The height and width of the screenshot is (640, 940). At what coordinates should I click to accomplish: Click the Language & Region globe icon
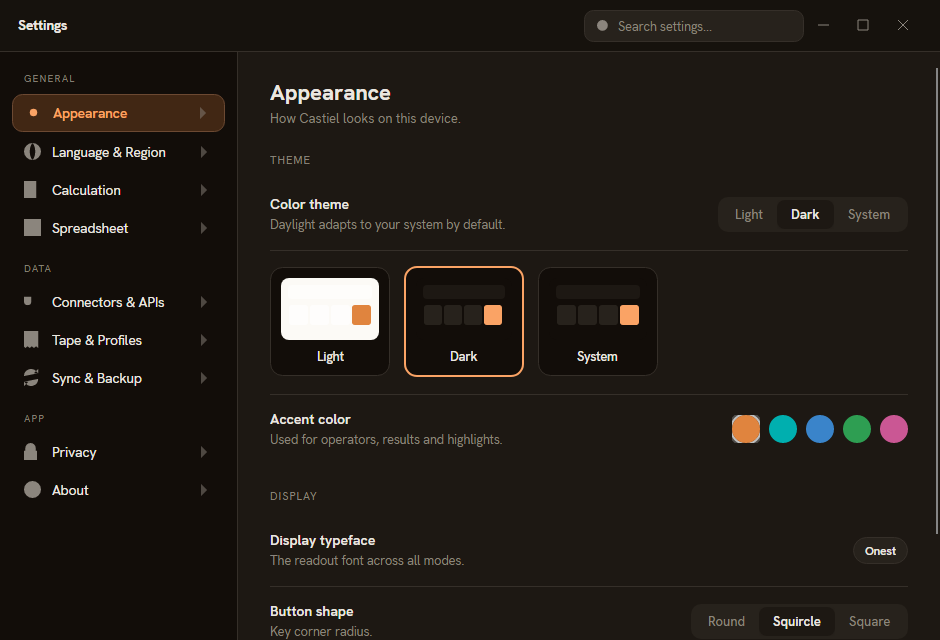pyautogui.click(x=32, y=152)
